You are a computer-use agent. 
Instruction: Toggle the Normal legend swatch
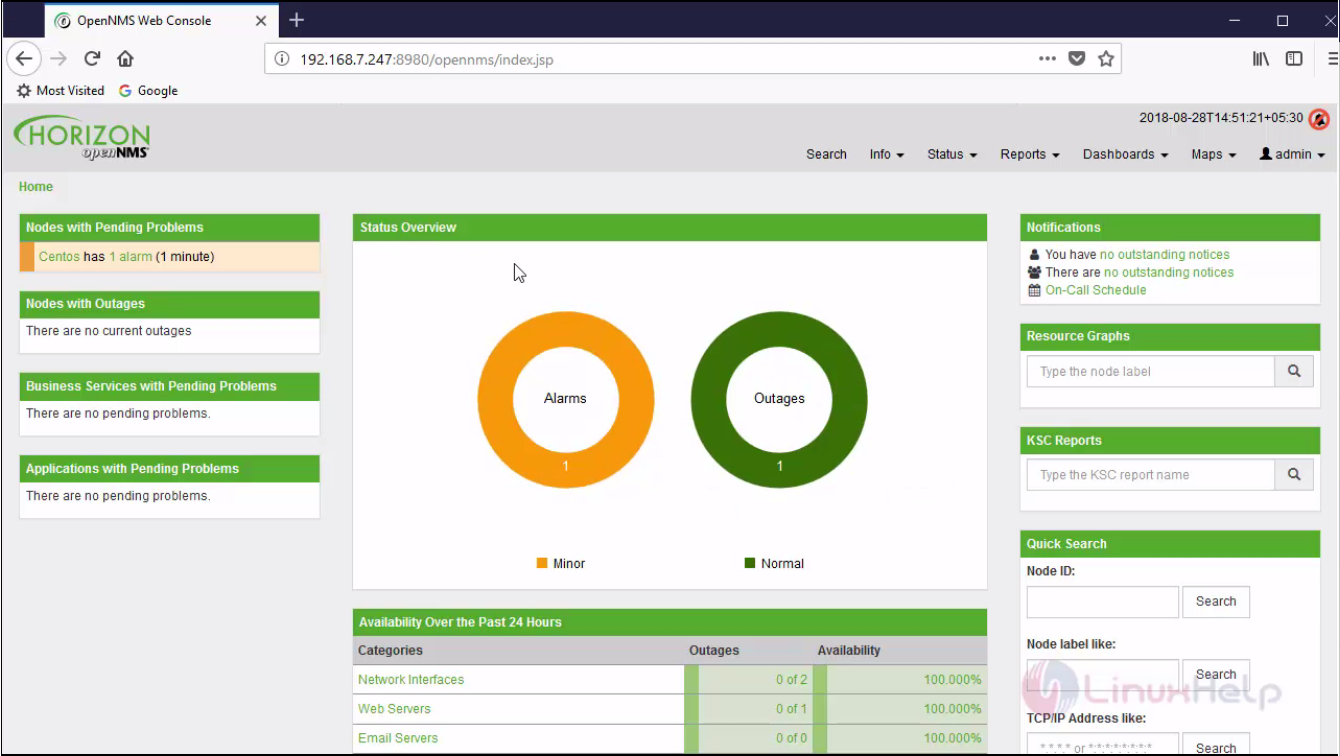(x=750, y=563)
